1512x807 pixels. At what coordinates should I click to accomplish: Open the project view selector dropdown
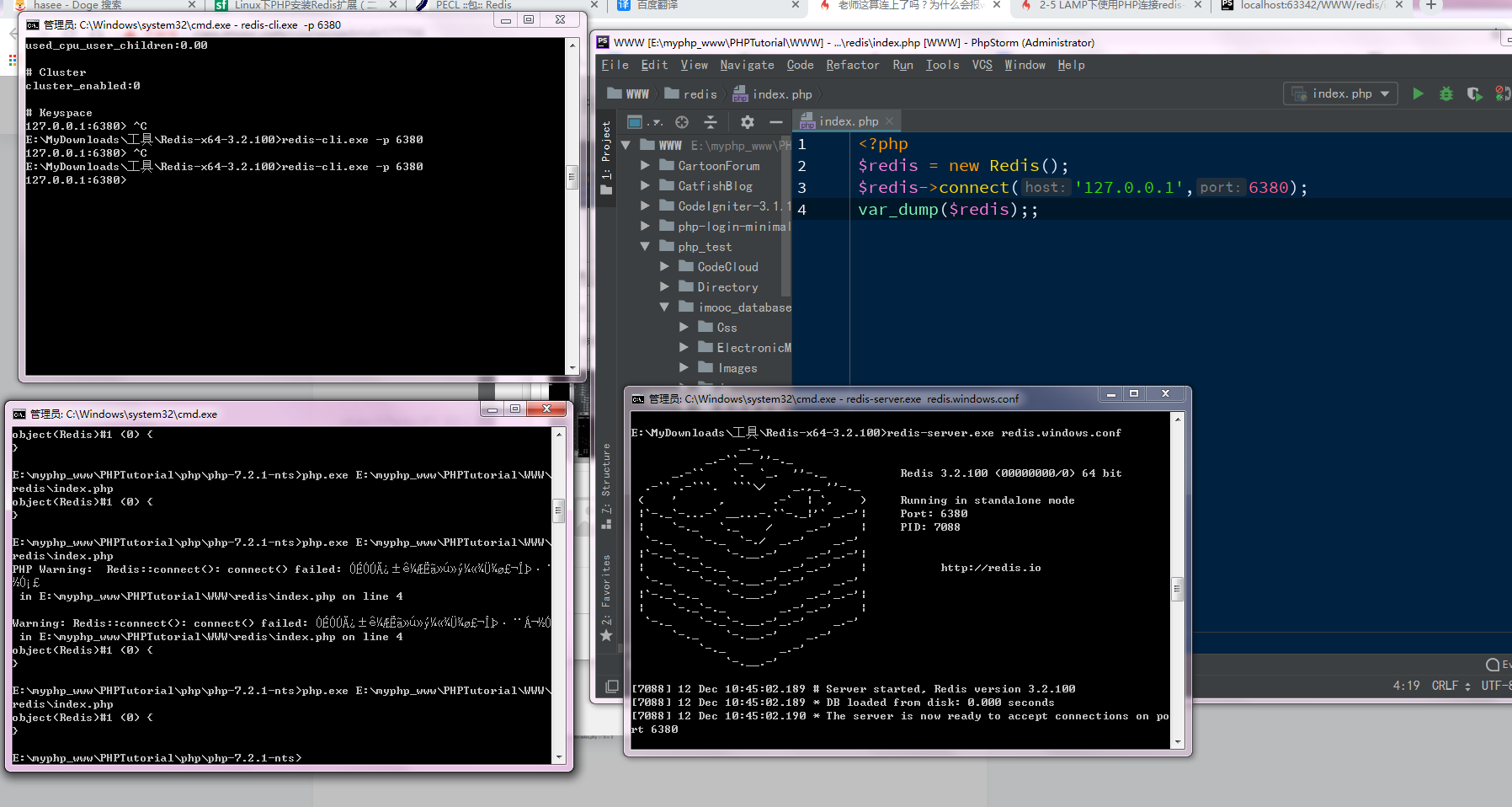tap(645, 122)
